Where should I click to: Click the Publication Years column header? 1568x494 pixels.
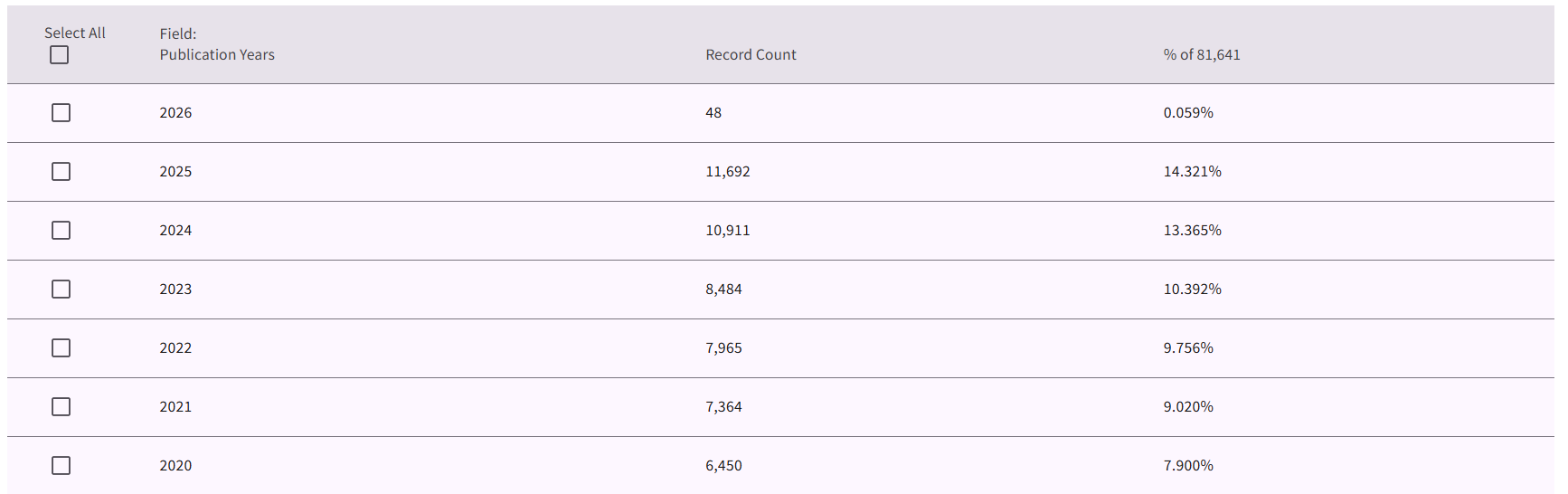pyautogui.click(x=217, y=54)
